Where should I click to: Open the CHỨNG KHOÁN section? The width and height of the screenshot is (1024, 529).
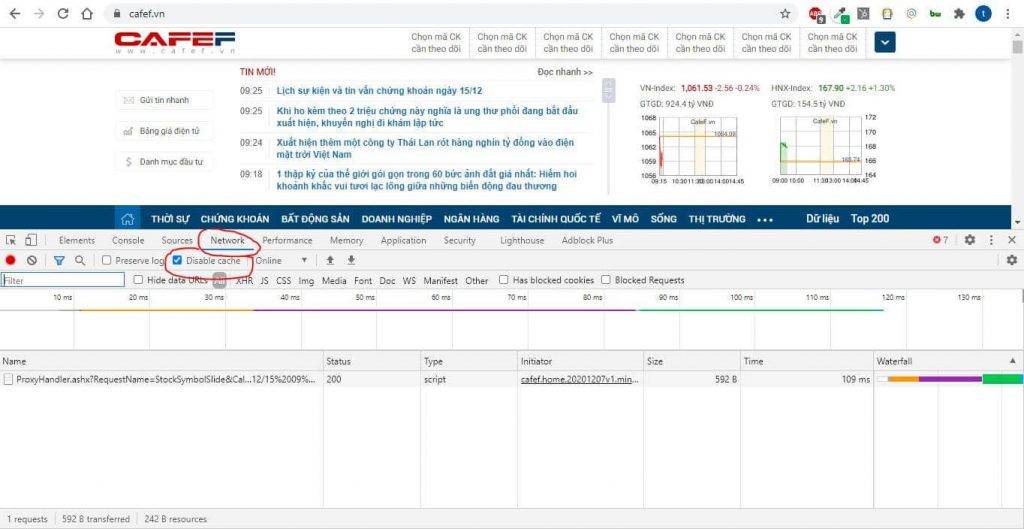[x=234, y=219]
